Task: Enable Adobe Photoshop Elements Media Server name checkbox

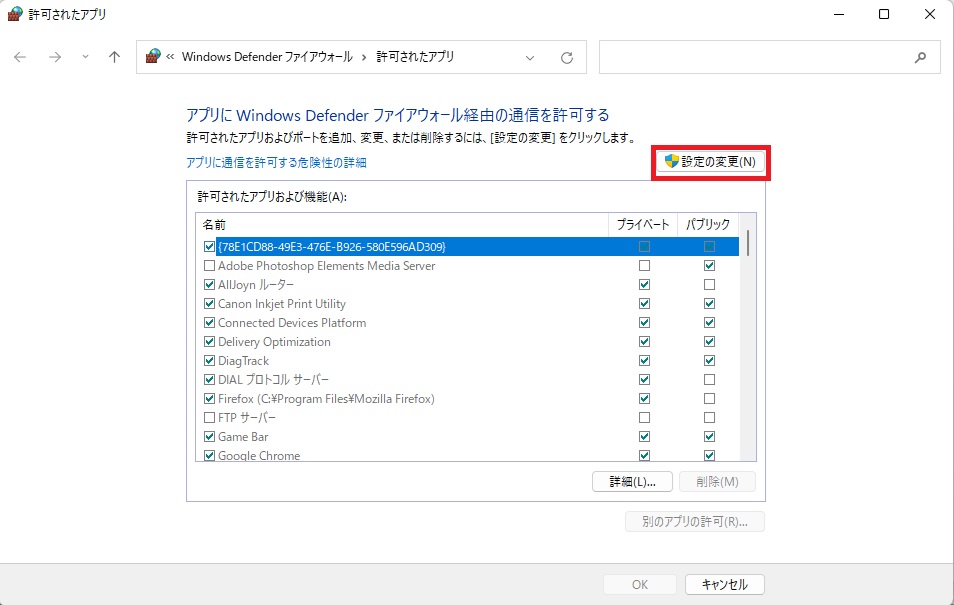Action: click(209, 265)
